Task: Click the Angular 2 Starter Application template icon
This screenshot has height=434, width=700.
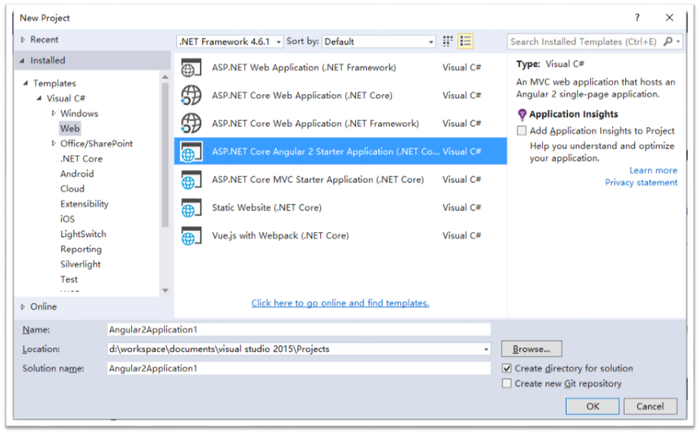Action: [x=191, y=151]
